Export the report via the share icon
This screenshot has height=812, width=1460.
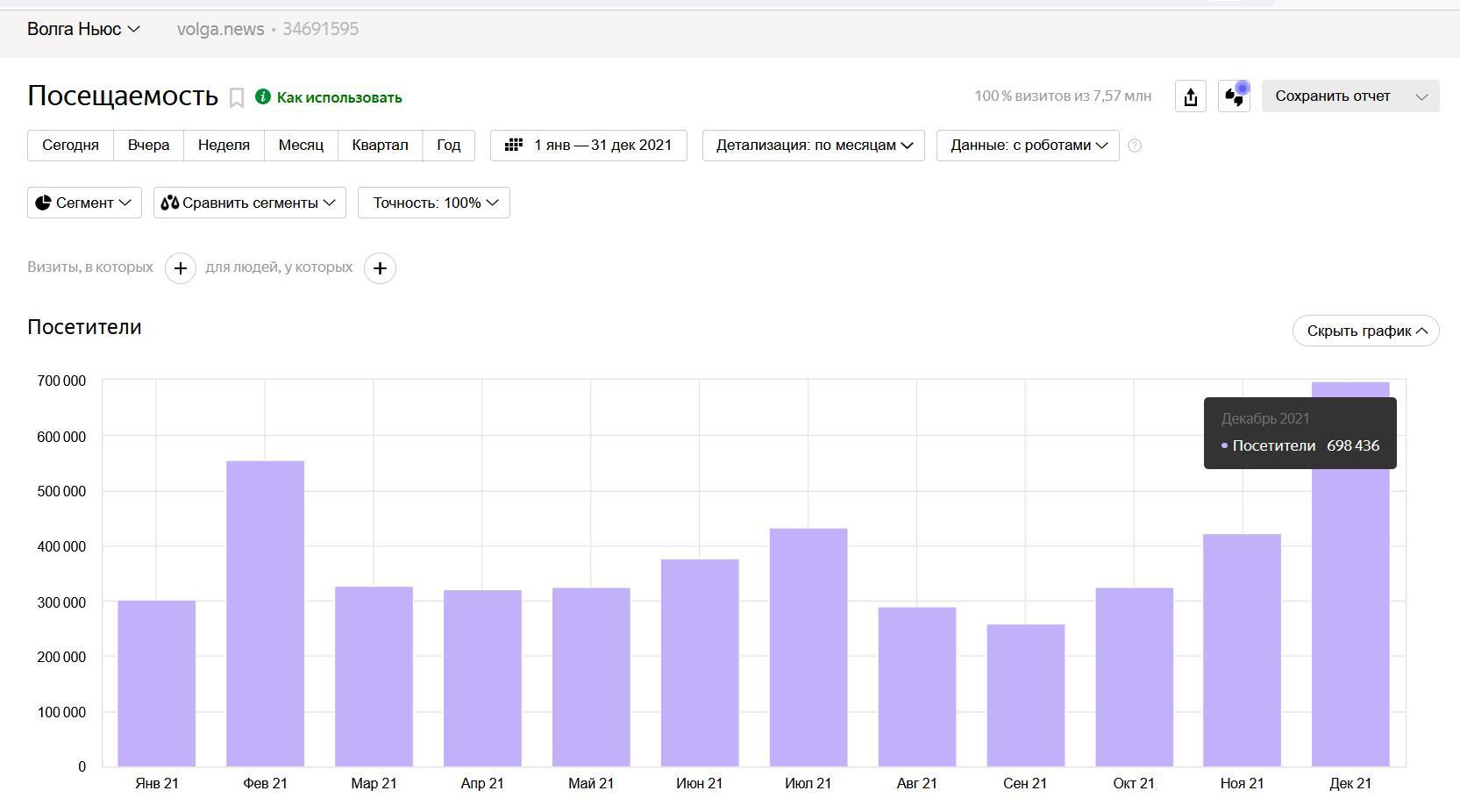[x=1191, y=96]
